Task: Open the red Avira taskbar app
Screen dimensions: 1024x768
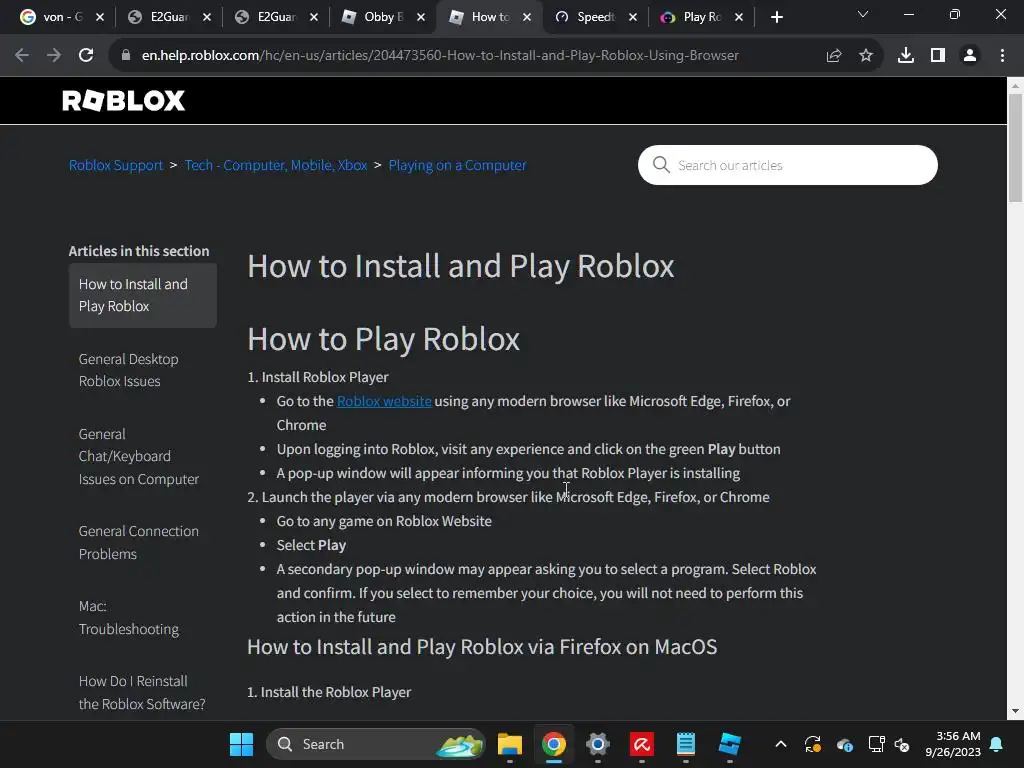Action: point(641,744)
